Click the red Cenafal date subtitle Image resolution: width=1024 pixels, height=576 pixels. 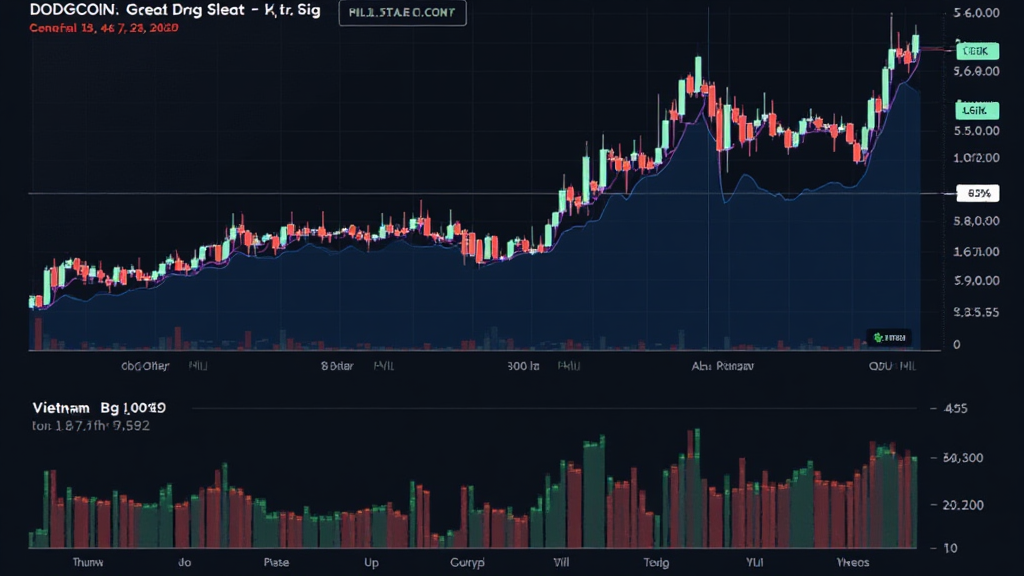(x=104, y=29)
